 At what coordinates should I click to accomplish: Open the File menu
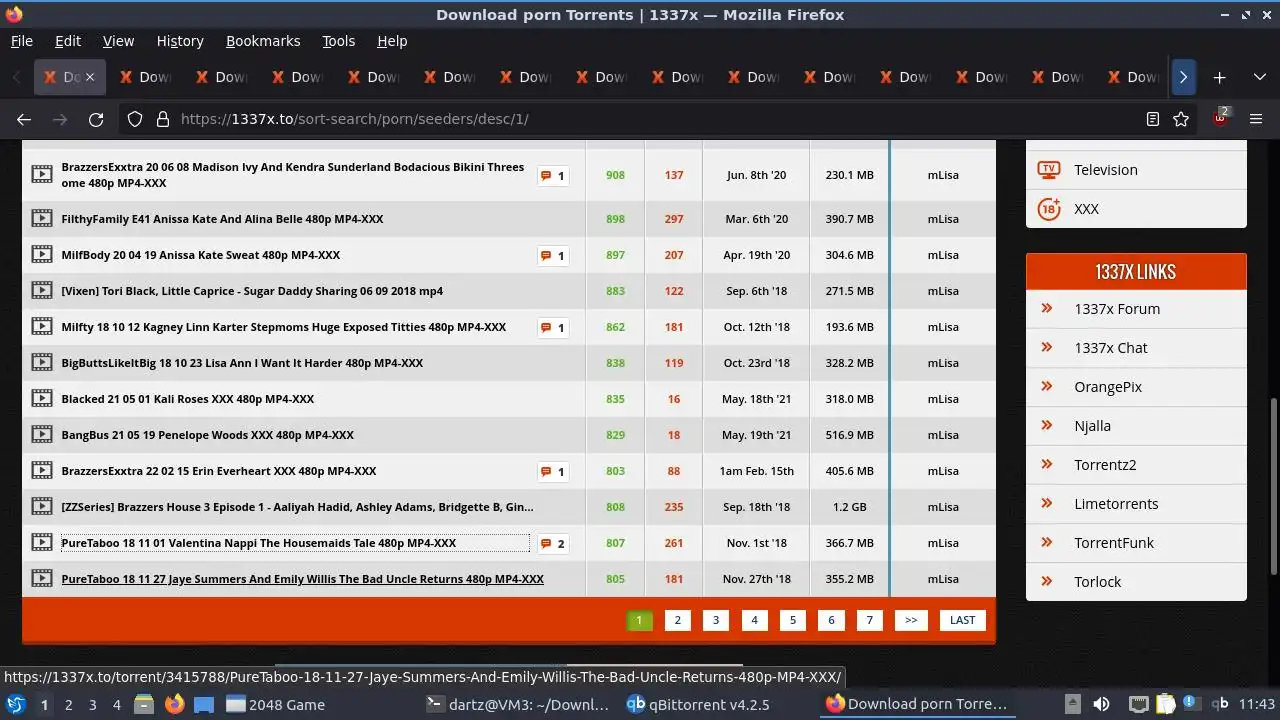tap(22, 41)
